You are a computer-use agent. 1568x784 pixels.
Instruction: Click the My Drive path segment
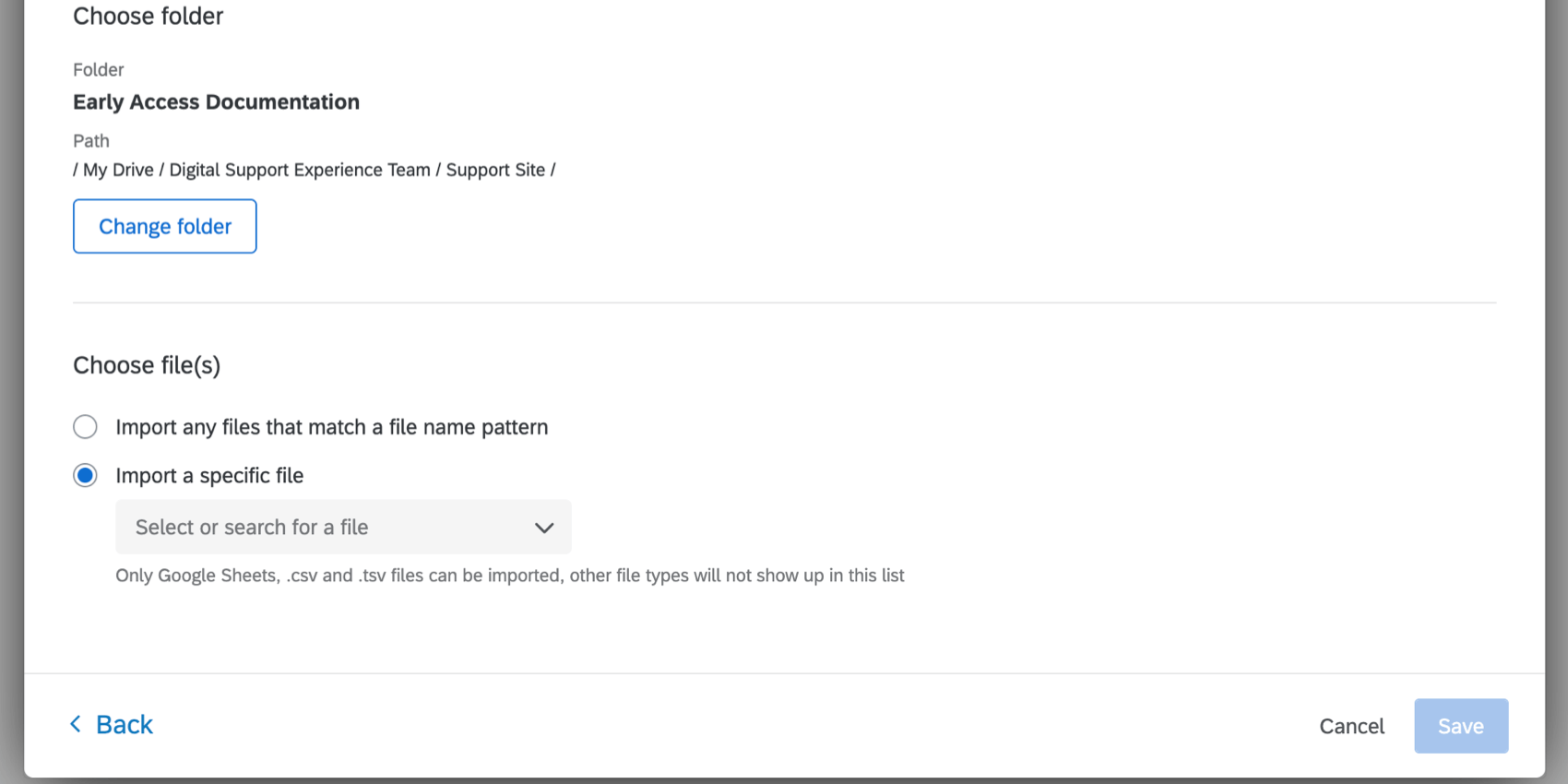(118, 171)
